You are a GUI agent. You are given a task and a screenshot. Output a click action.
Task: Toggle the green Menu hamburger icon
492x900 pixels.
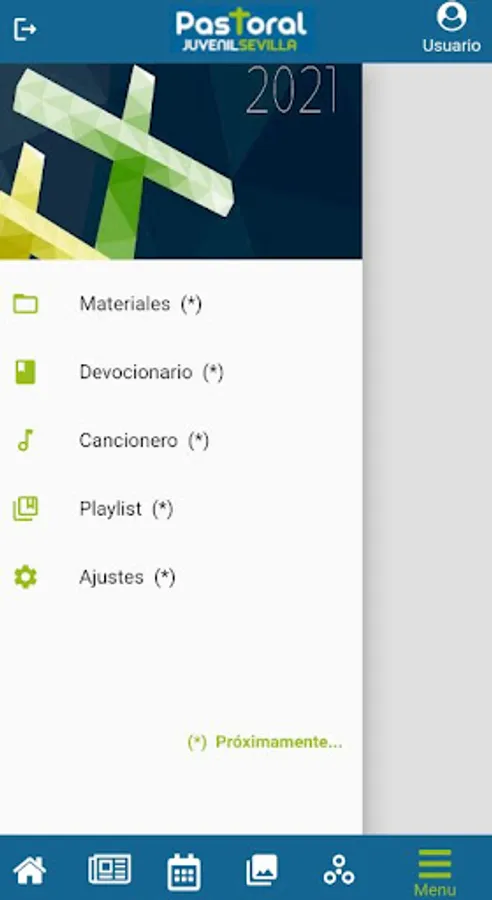pos(435,864)
